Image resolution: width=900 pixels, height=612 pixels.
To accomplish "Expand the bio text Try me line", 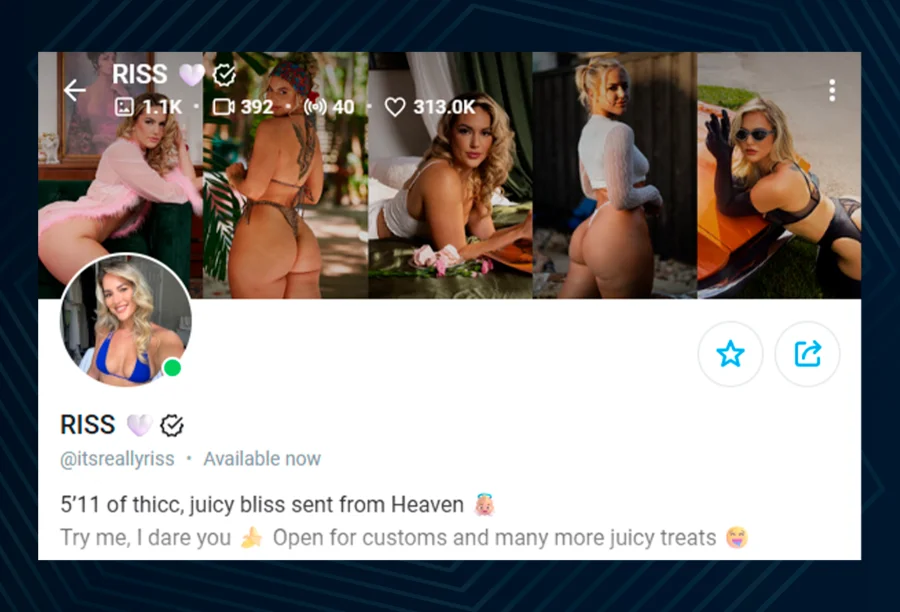I will pyautogui.click(x=404, y=538).
